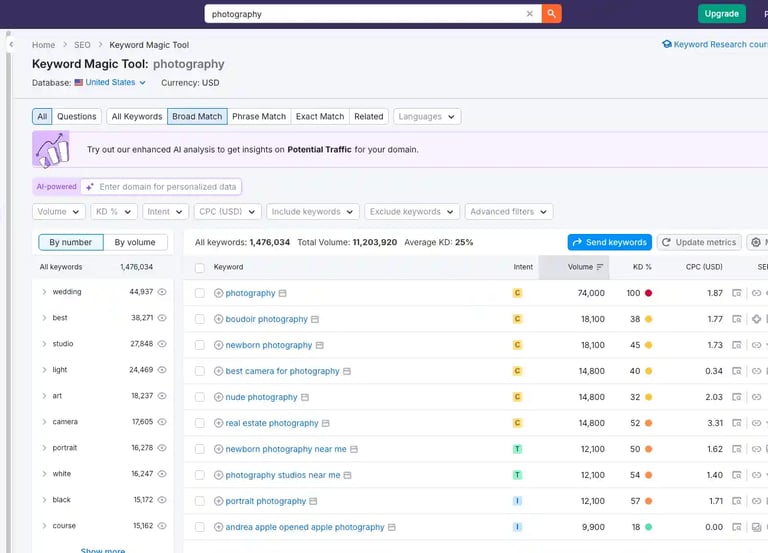
Task: Open SERP view icon for 'boudoir photography'
Action: (x=736, y=319)
